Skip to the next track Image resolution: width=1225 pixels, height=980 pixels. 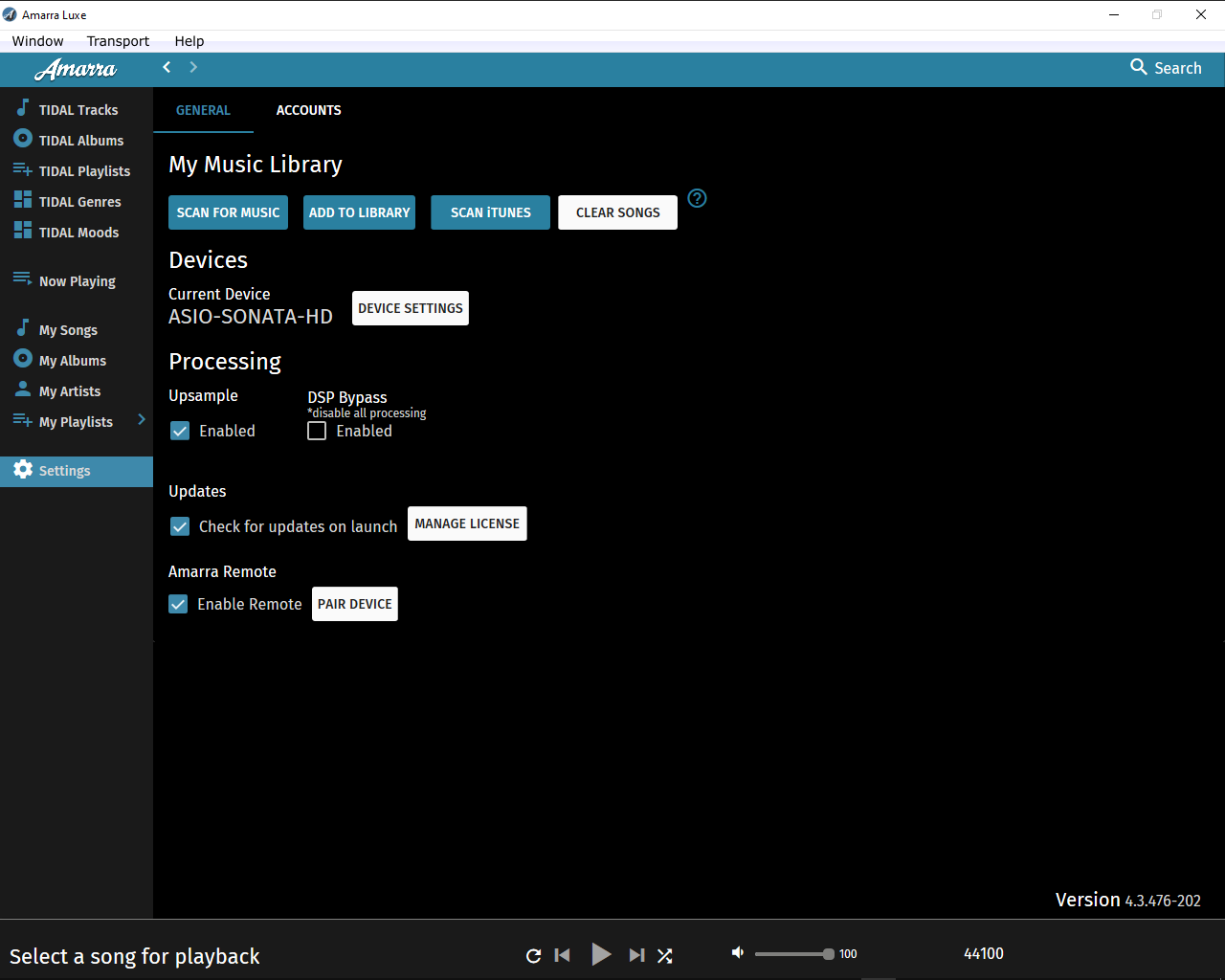(x=636, y=955)
